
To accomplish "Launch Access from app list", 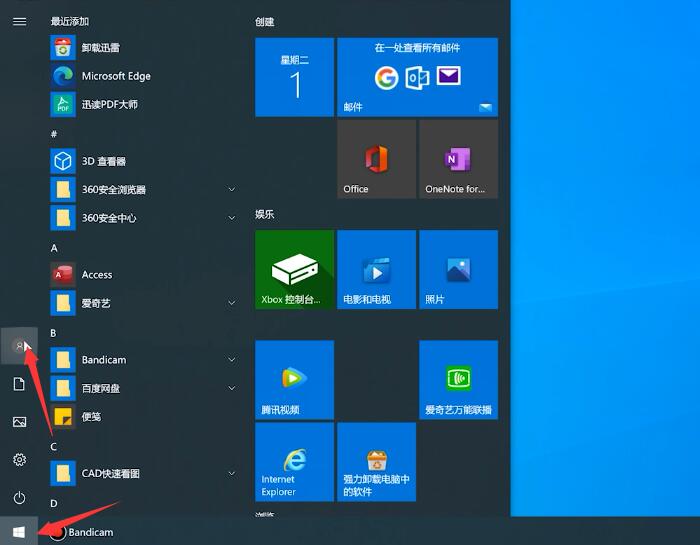I will pos(143,275).
